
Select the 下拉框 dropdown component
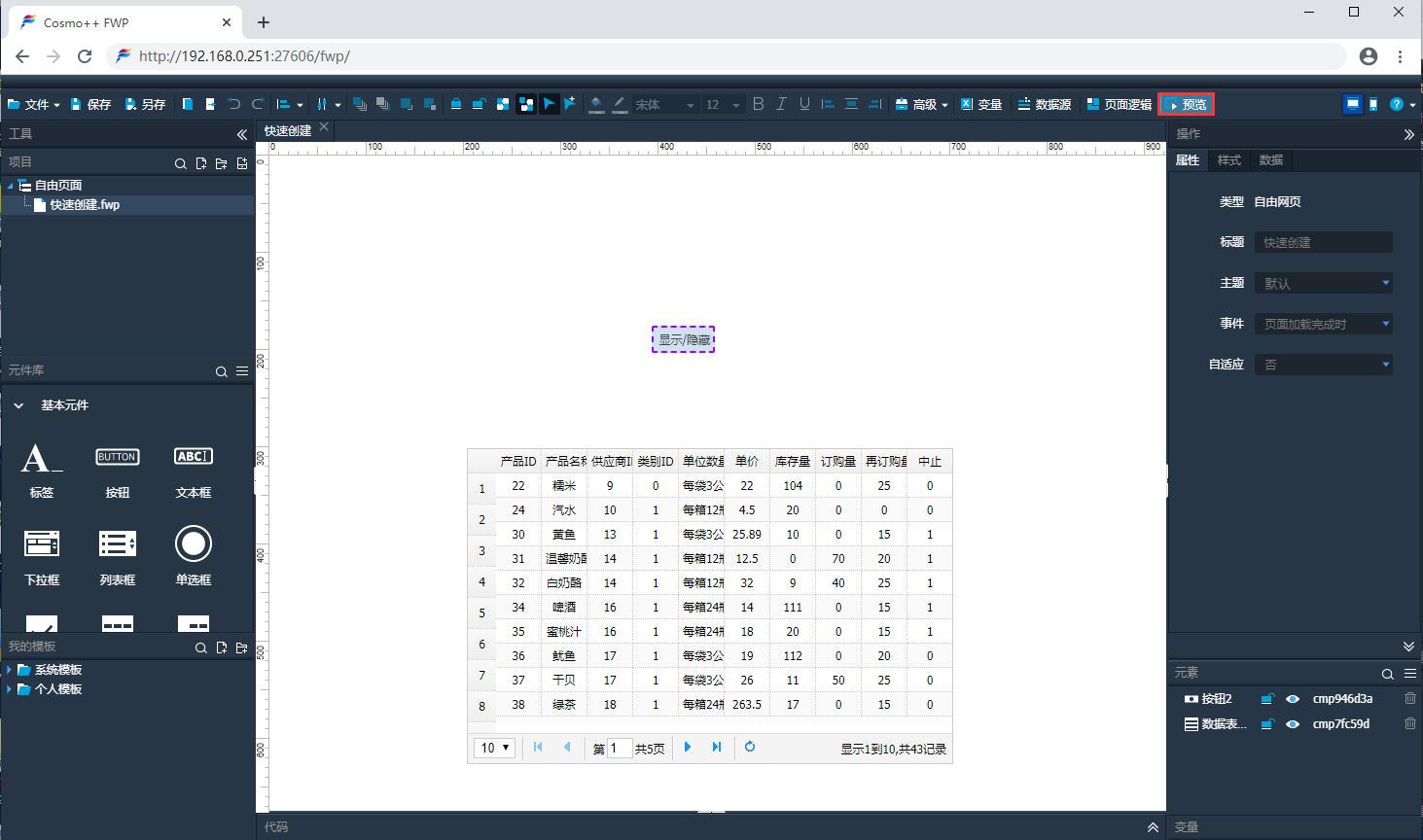(42, 557)
